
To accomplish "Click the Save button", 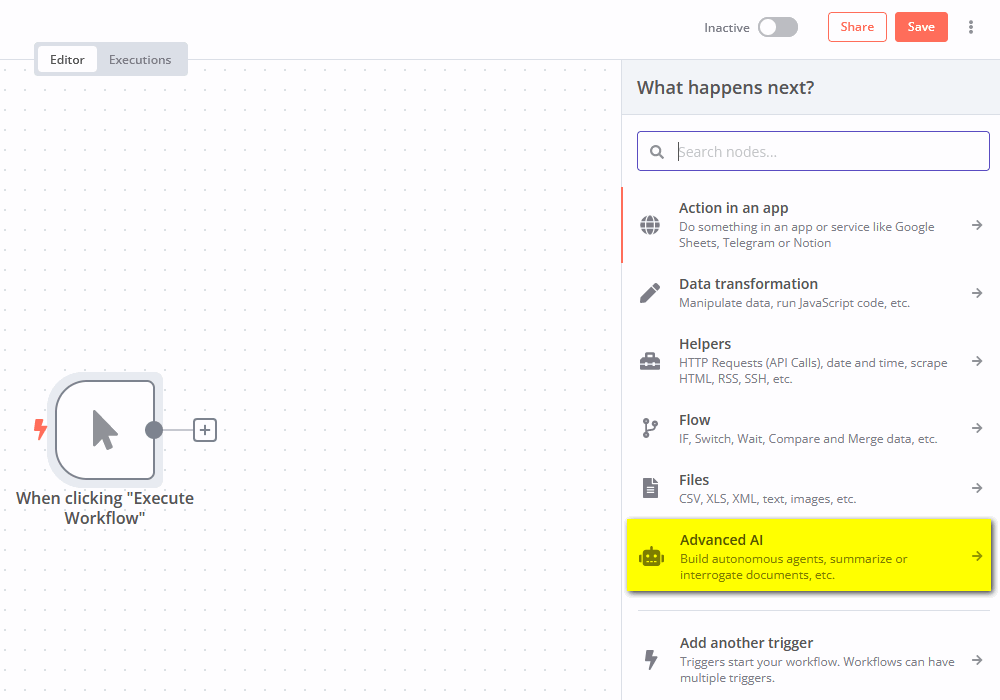I will 921,28.
